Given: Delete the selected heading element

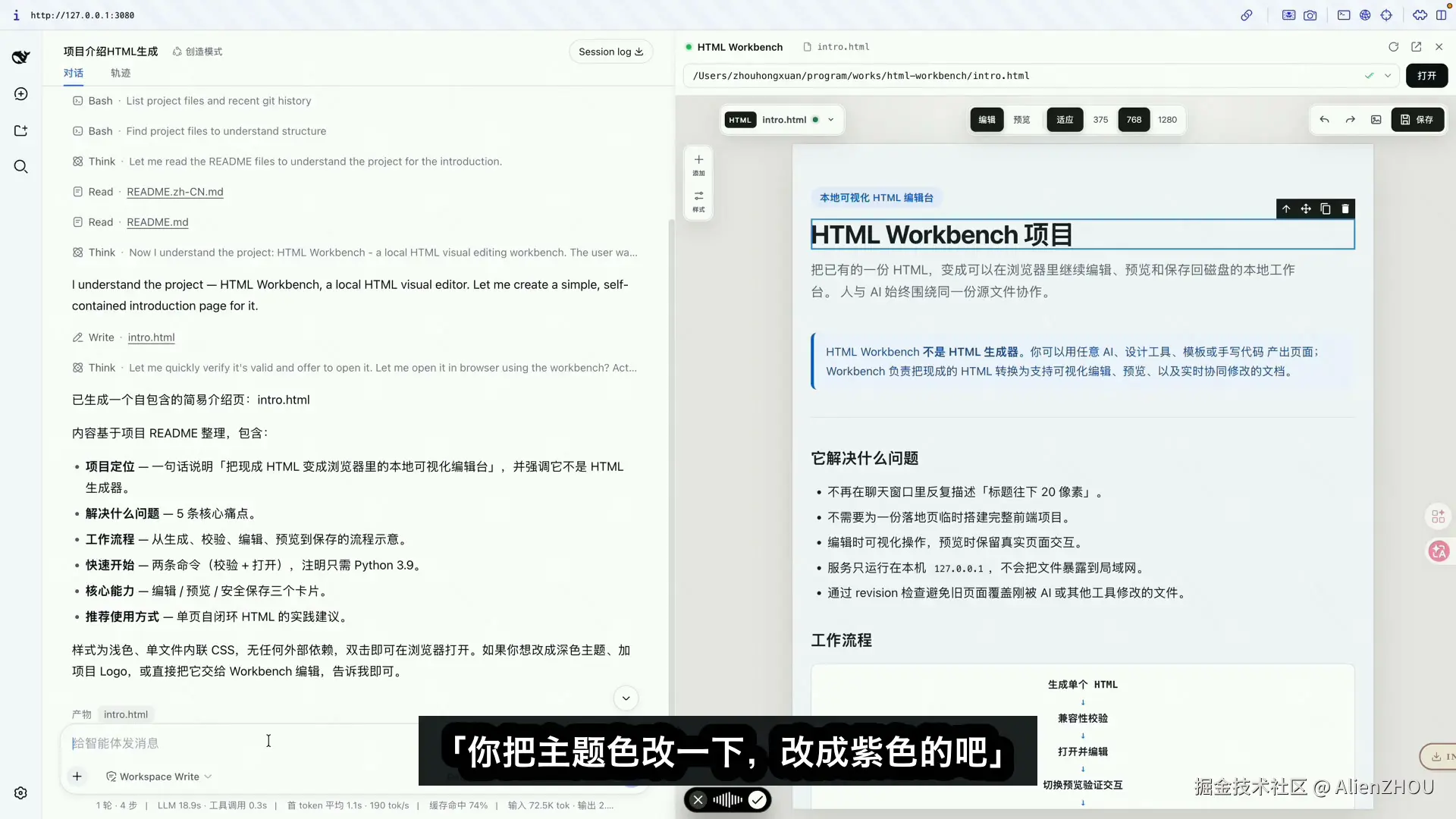Looking at the screenshot, I should pos(1345,209).
